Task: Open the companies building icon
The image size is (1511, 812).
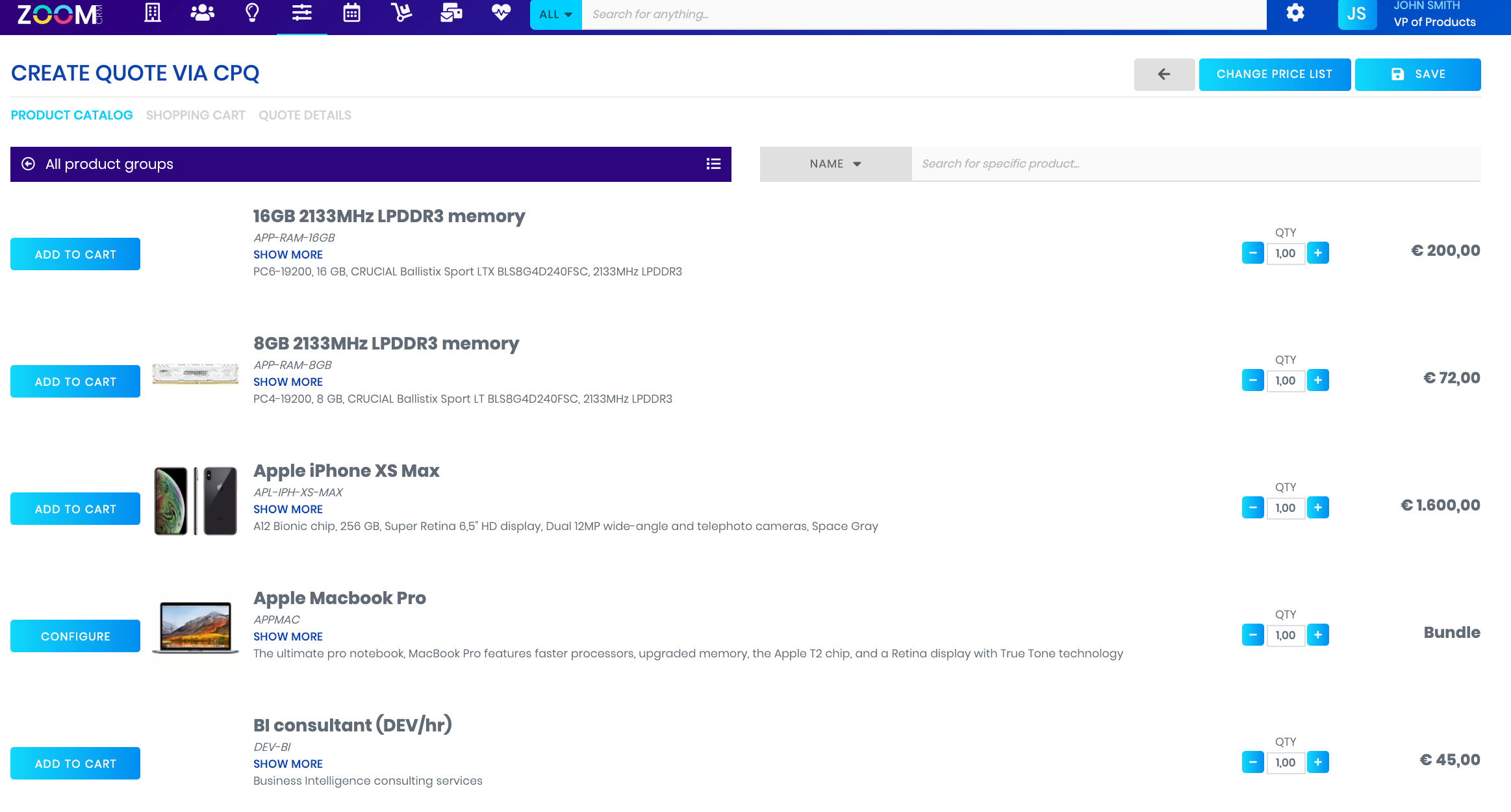Action: 153,13
